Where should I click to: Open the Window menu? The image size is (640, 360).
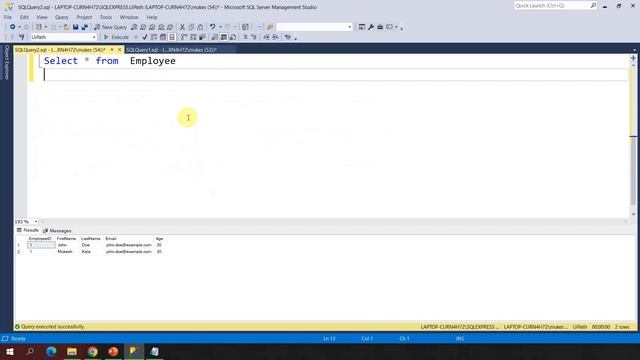[129, 17]
